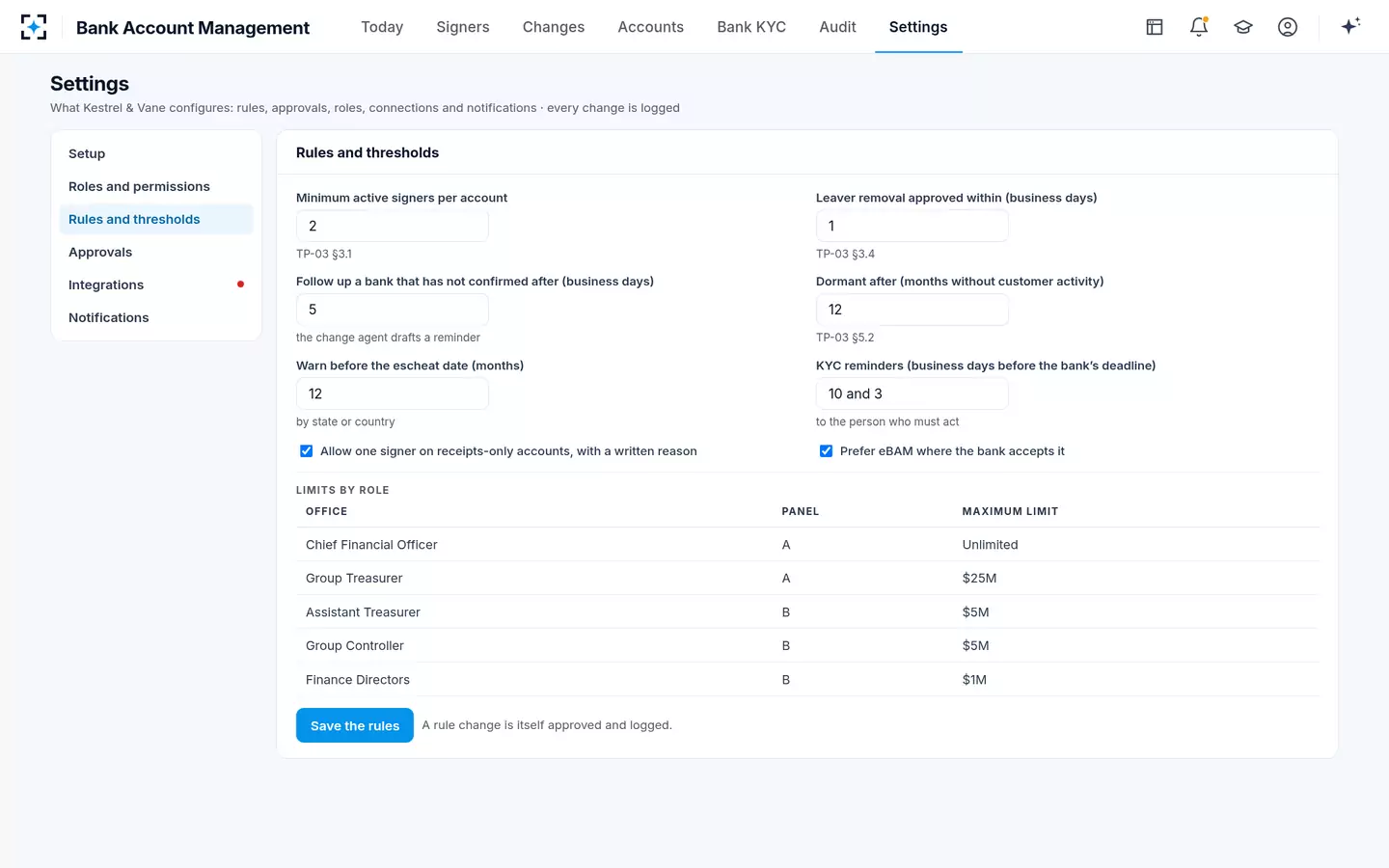This screenshot has width=1389, height=868.
Task: Click the app logo icon
Action: [34, 27]
